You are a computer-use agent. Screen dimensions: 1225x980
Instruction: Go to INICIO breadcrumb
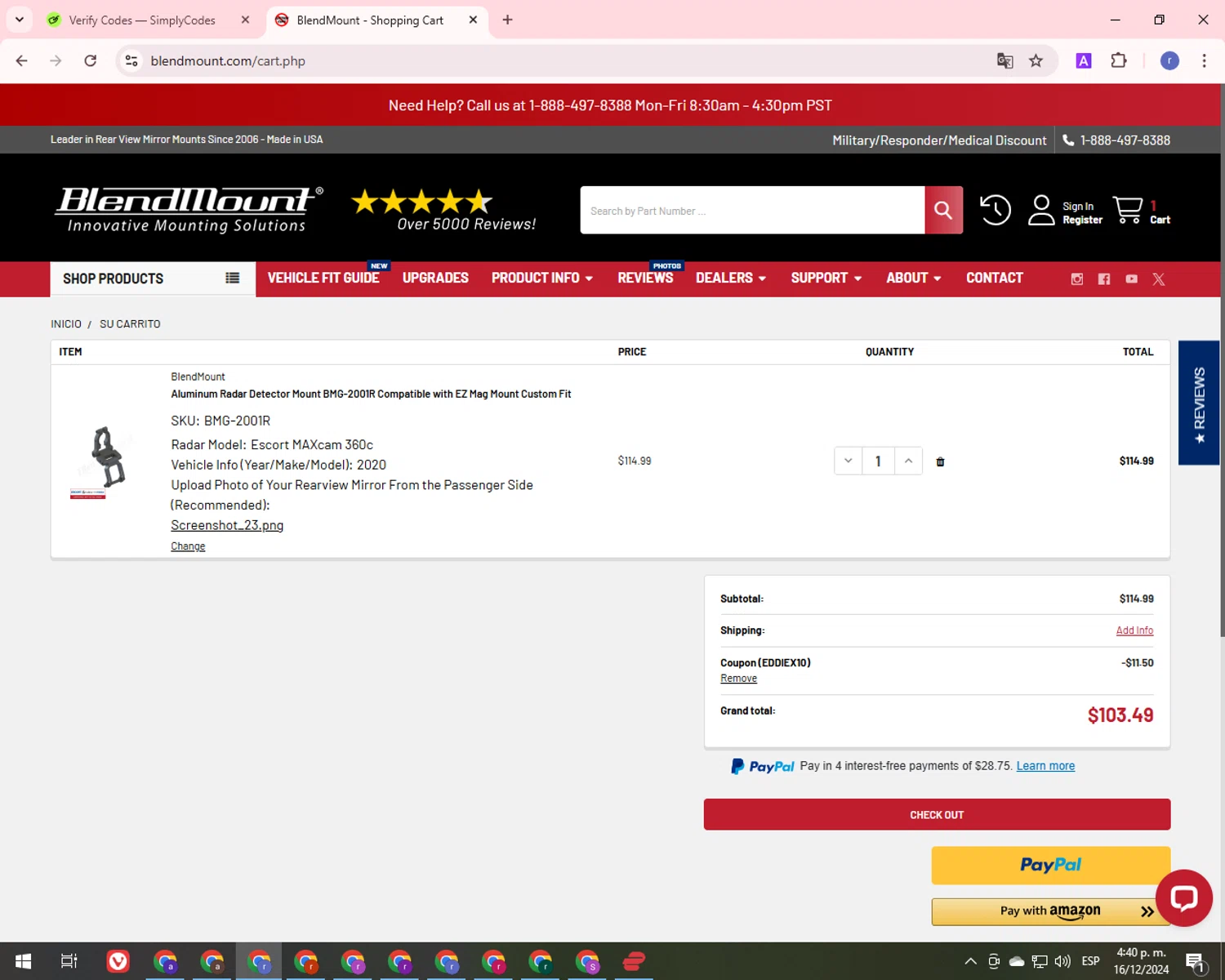66,324
